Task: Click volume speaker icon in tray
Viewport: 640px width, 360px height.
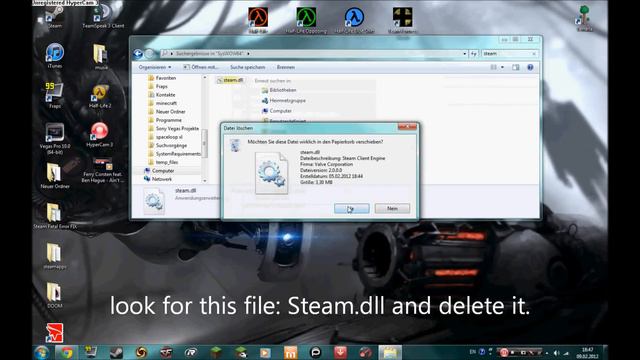Action: (556, 353)
